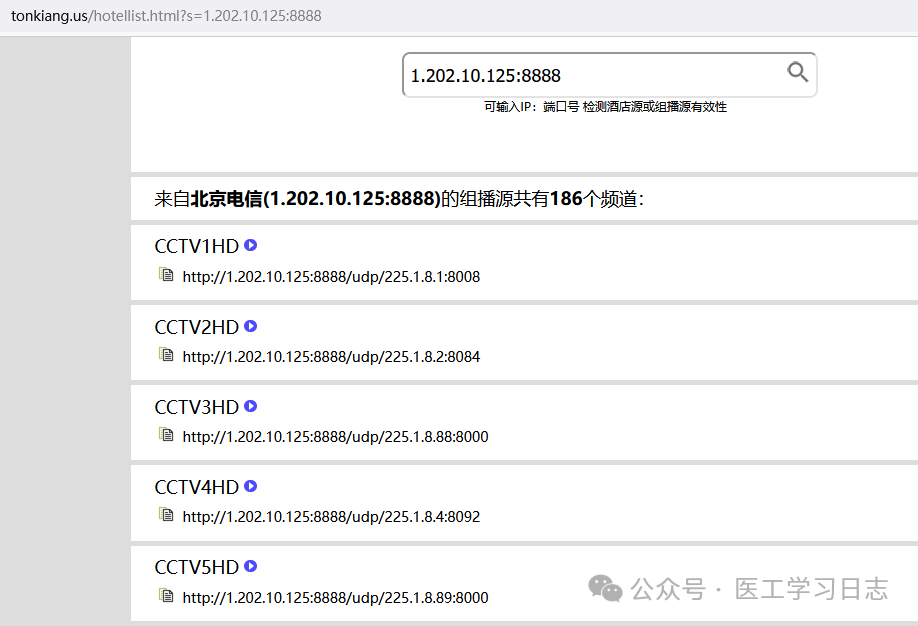Play the CCTV2HD channel
The image size is (918, 626).
[x=251, y=326]
